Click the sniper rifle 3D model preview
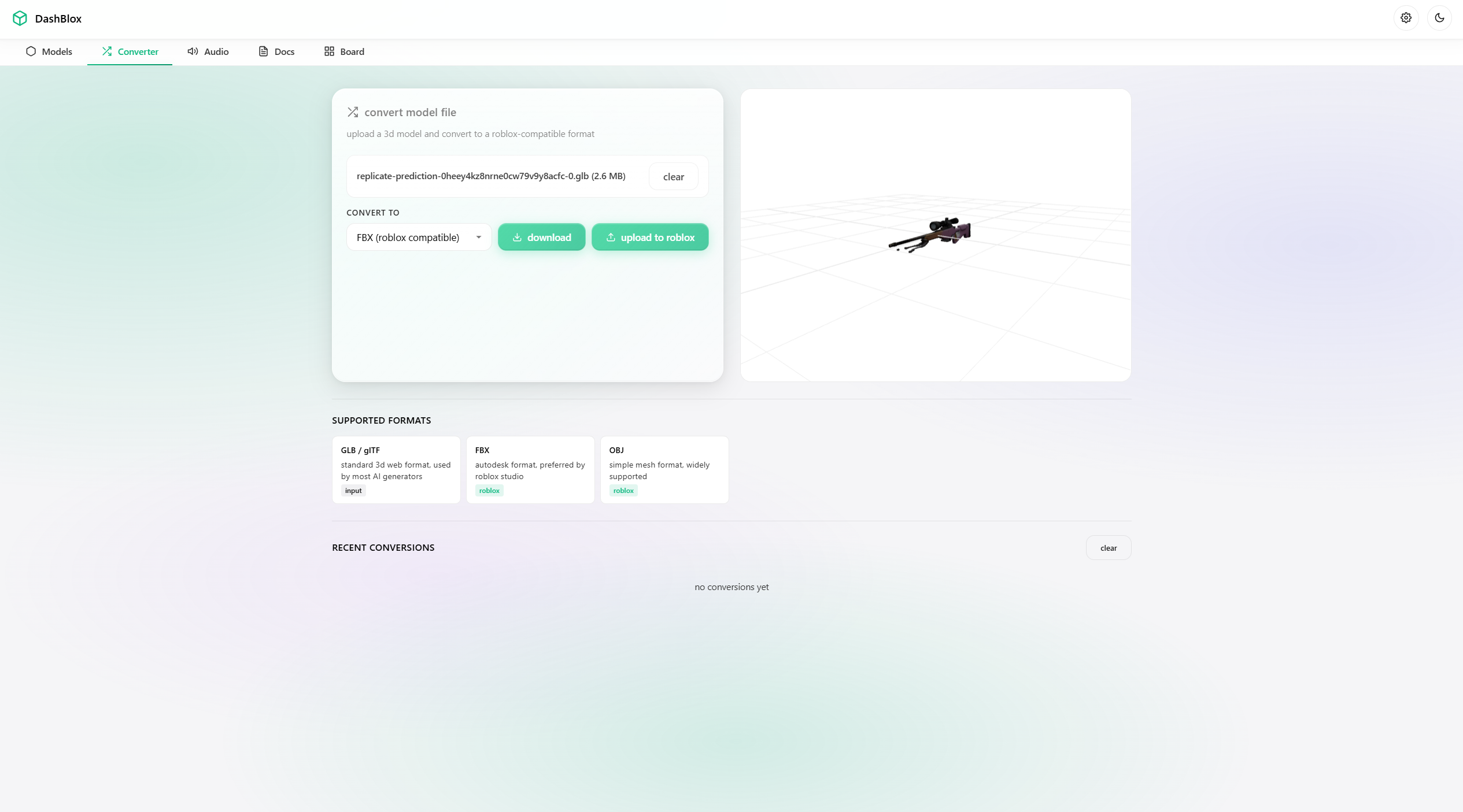1463x812 pixels. 930,234
